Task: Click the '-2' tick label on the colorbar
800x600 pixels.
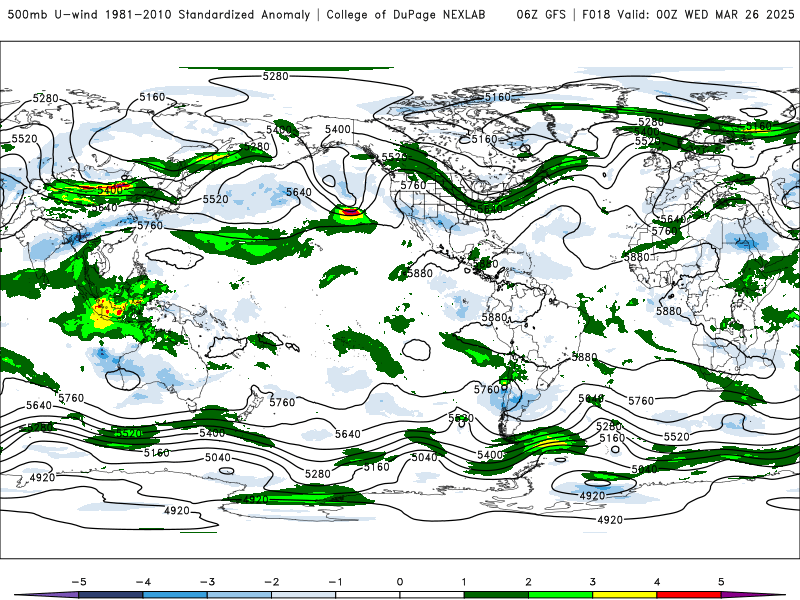Action: coord(271,582)
